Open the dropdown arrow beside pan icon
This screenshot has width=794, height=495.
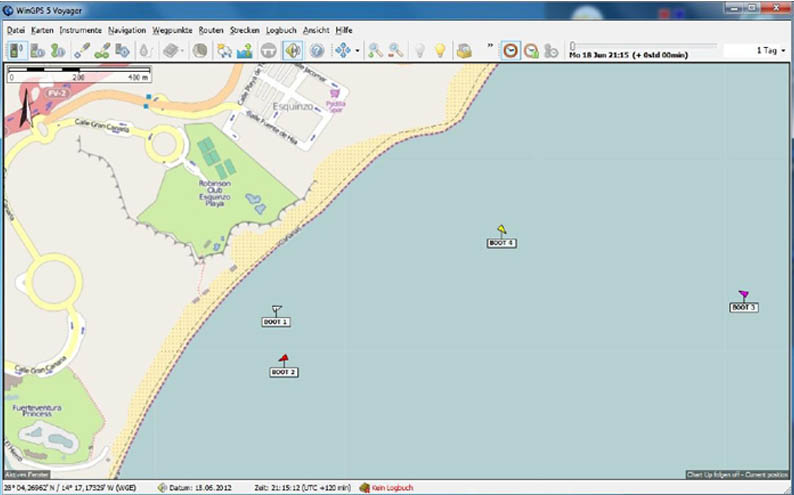[x=358, y=50]
